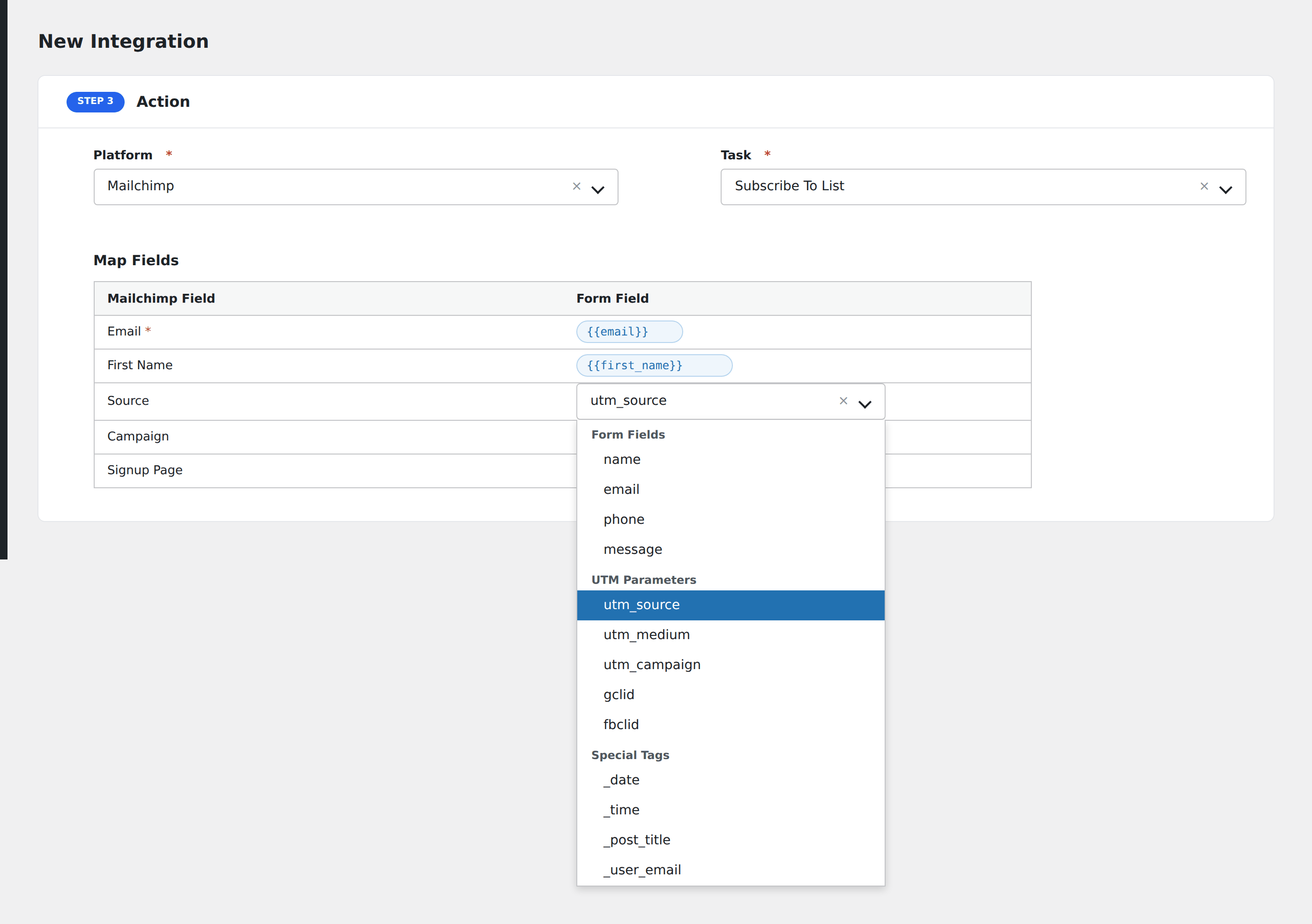The height and width of the screenshot is (924, 1312).
Task: Click the Signup Page row label
Action: (145, 470)
